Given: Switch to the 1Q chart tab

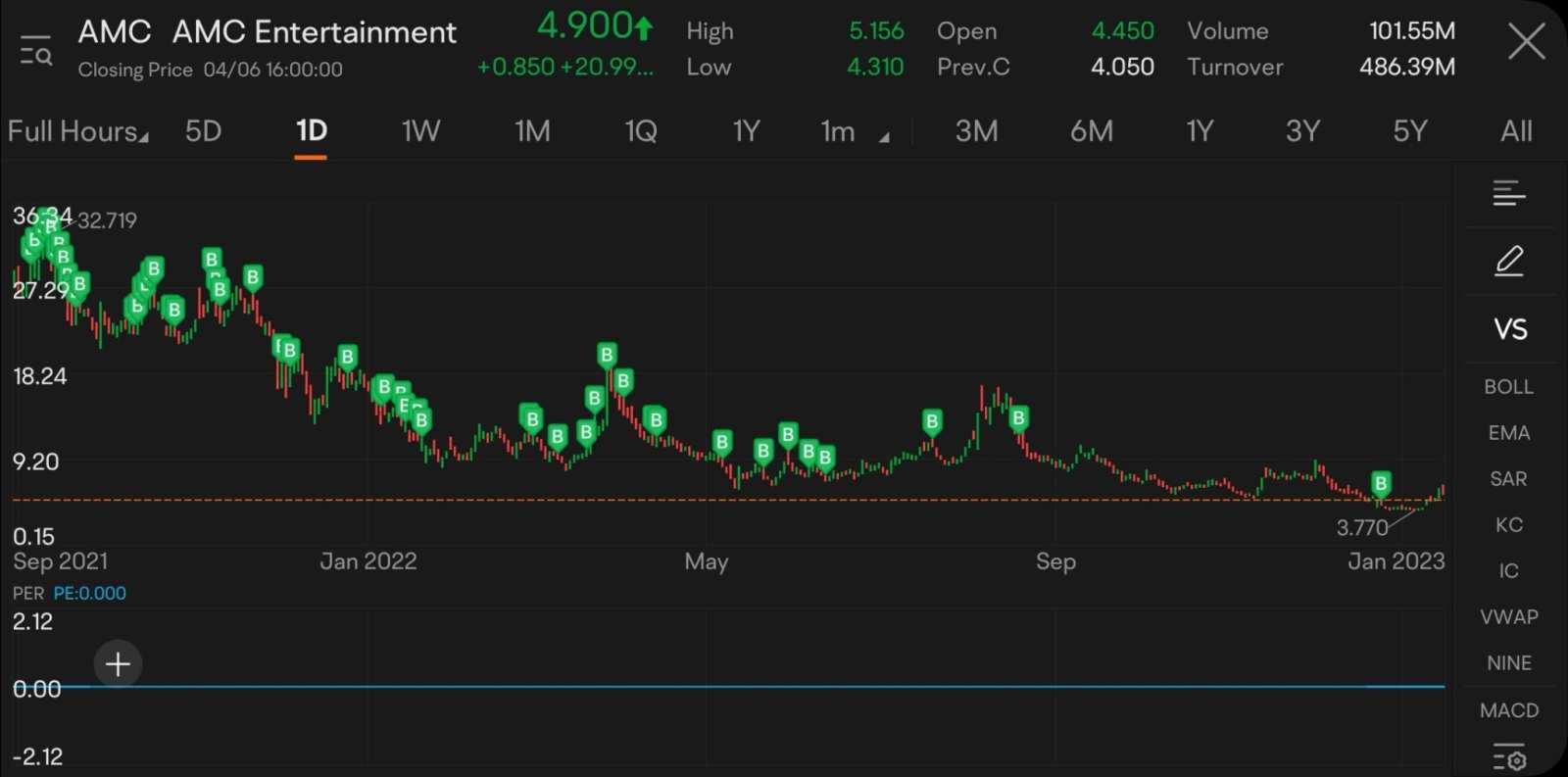Looking at the screenshot, I should [641, 131].
